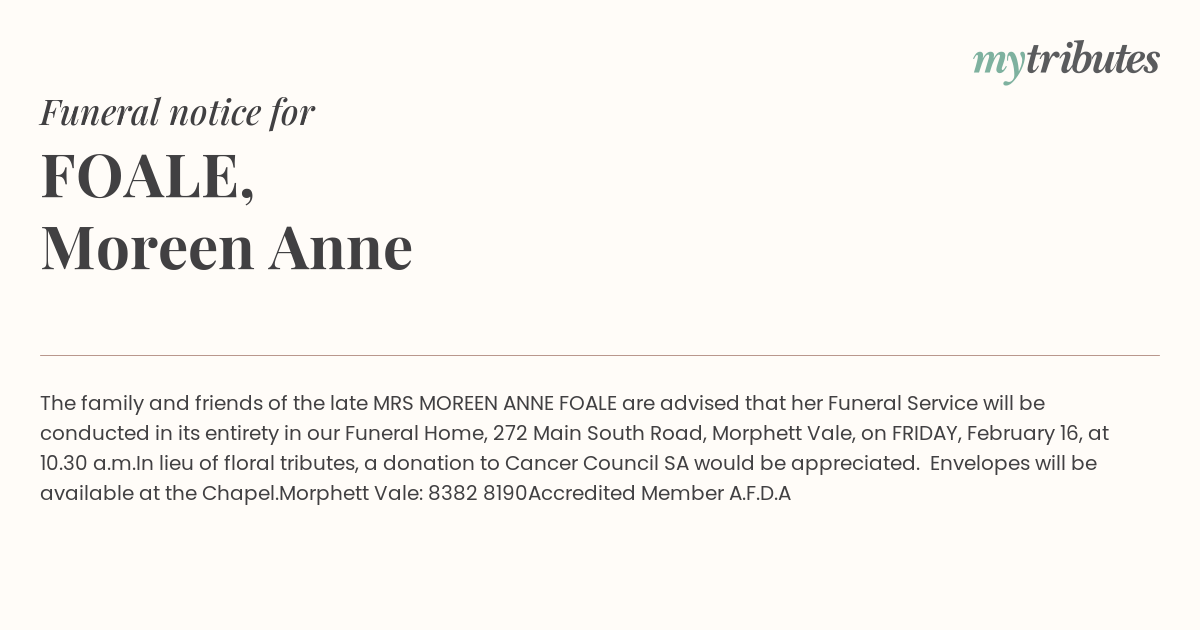
Task: Click the surname "FOALE," in title
Action: (x=148, y=176)
